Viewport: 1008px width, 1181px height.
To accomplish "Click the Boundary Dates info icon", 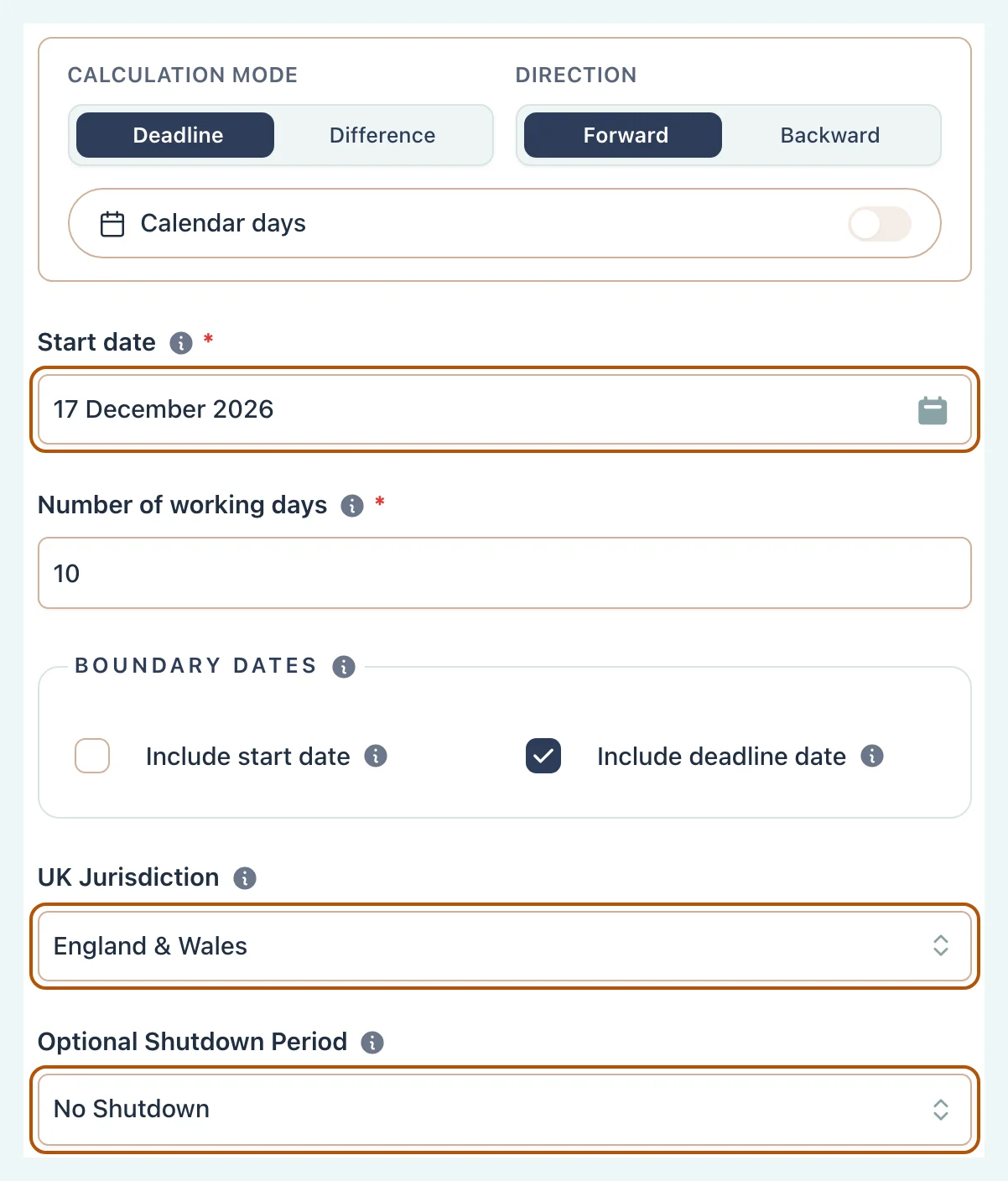I will tap(344, 667).
